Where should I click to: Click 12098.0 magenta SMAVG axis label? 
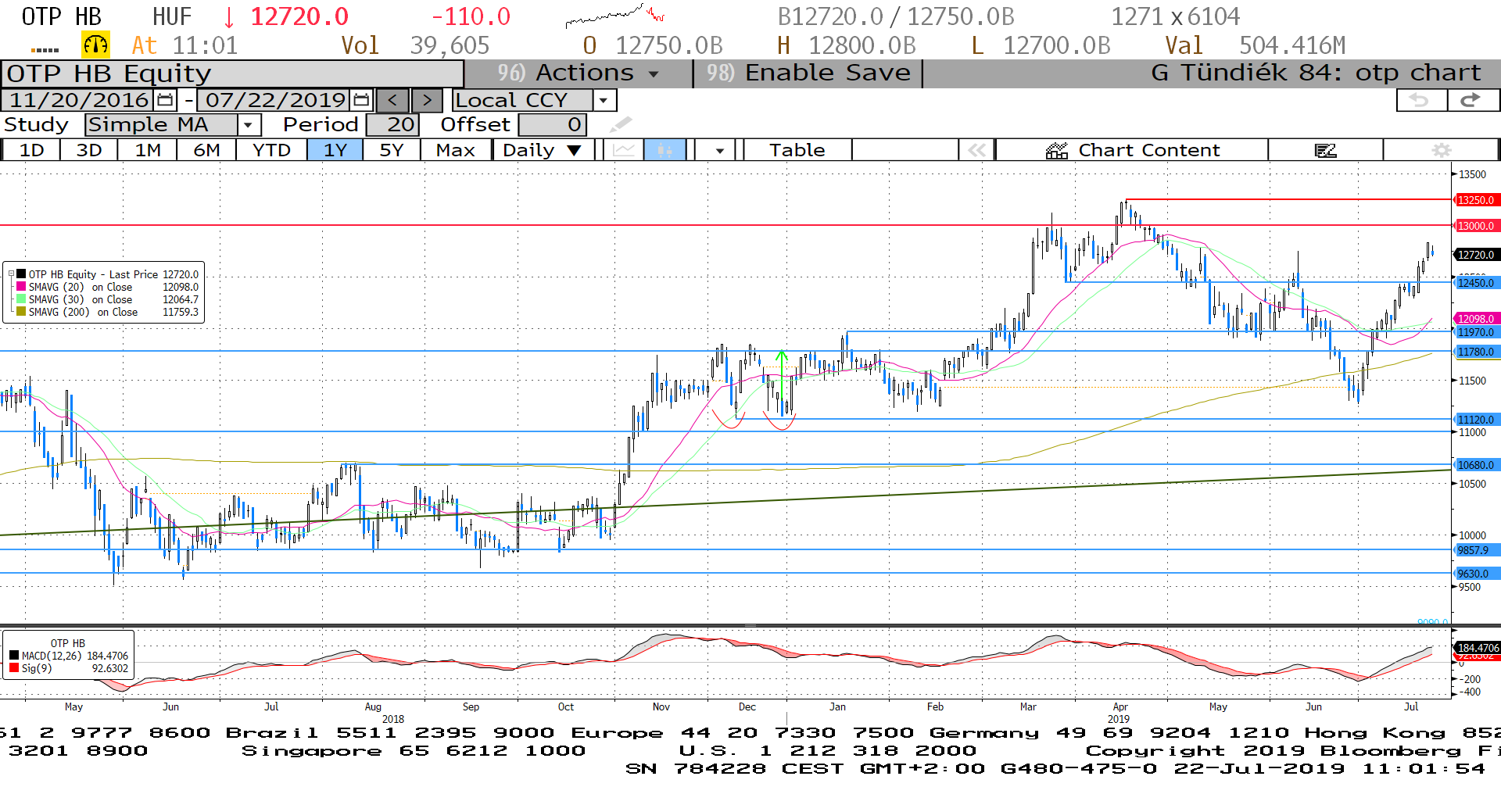click(1476, 319)
